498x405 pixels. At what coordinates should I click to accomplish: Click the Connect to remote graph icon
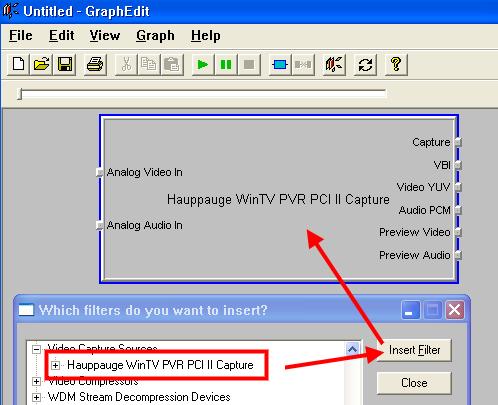[x=334, y=64]
